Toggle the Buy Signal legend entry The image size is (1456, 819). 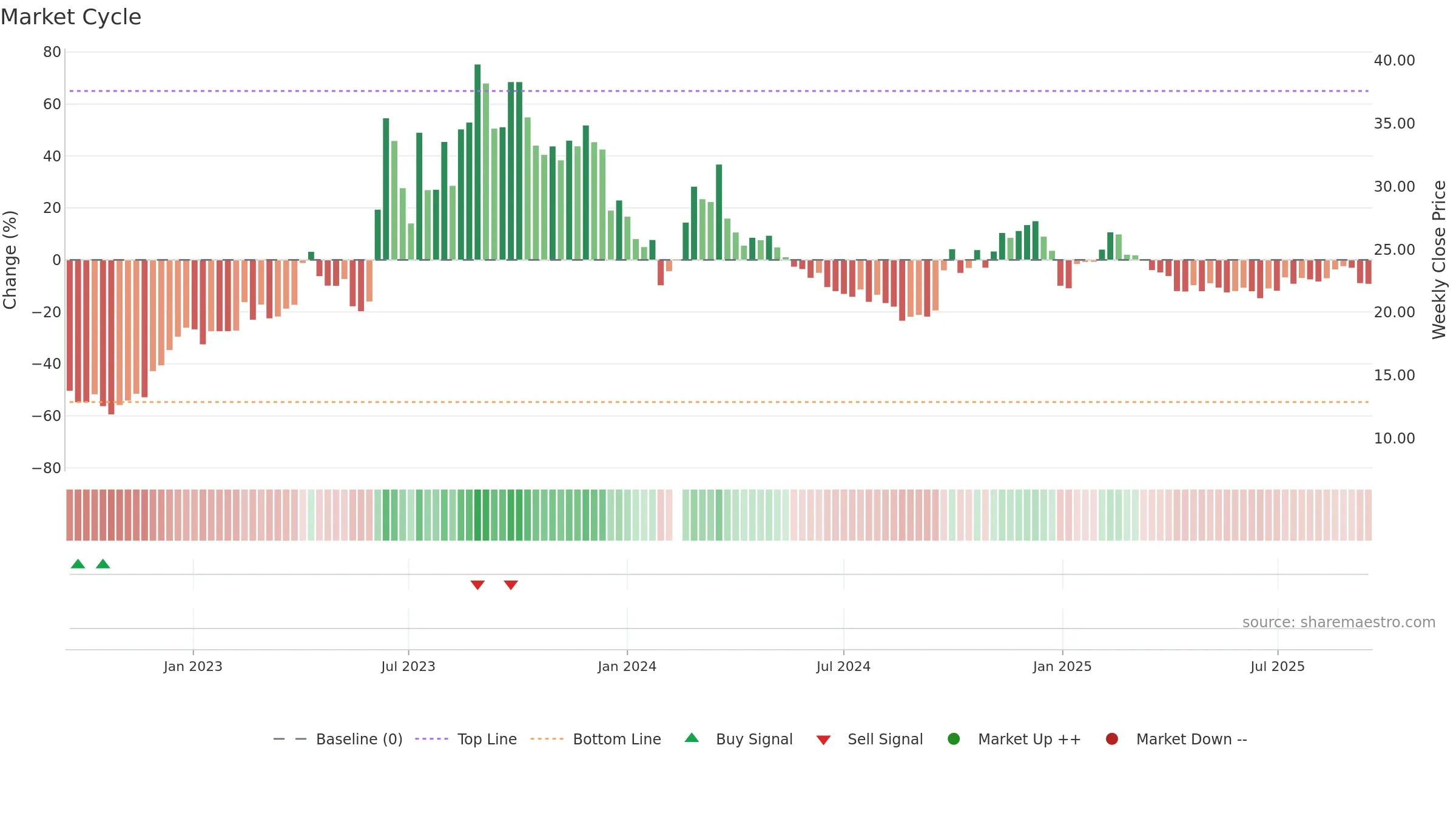[738, 739]
